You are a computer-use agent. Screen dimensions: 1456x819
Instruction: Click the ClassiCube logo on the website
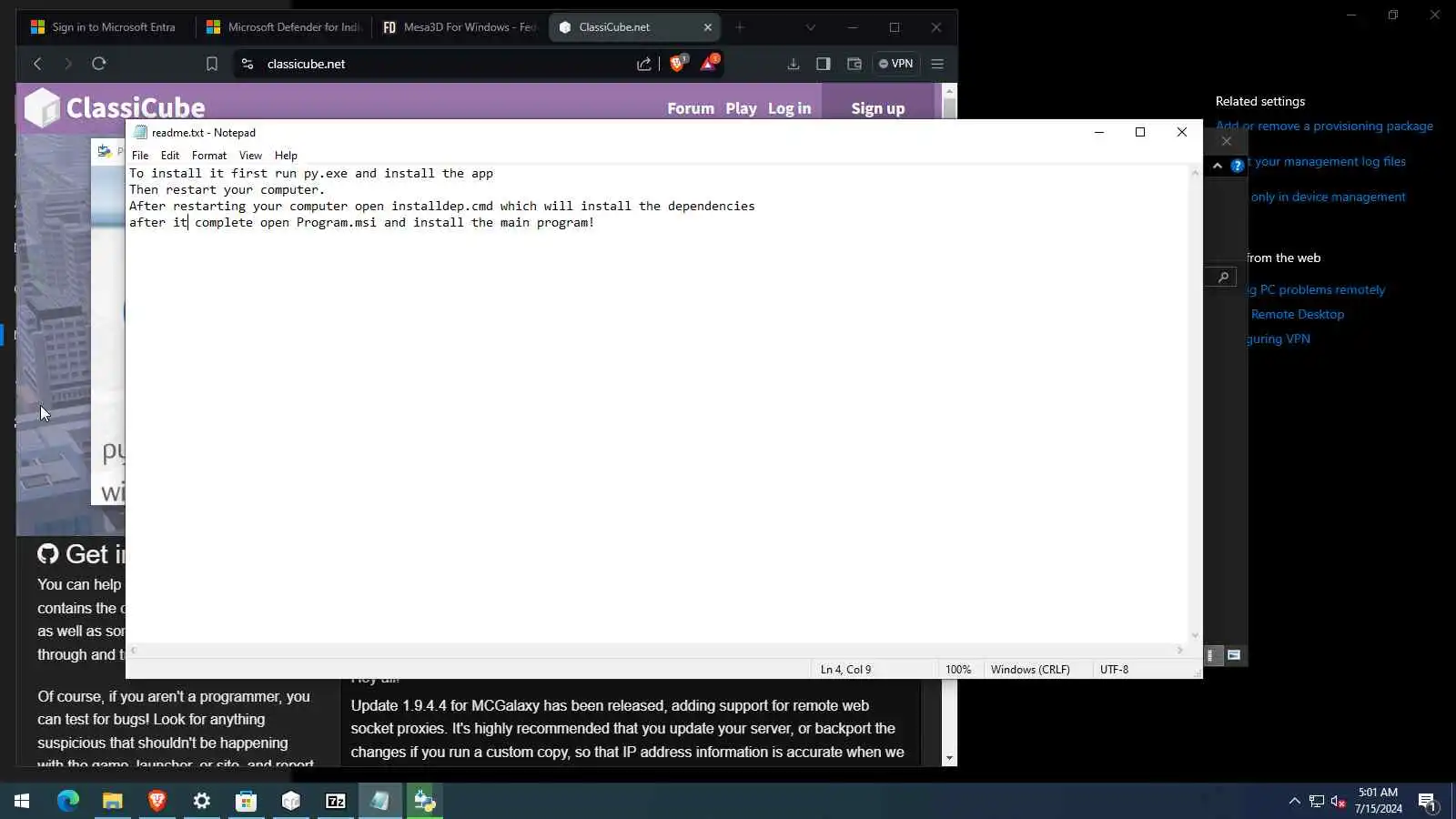point(115,107)
